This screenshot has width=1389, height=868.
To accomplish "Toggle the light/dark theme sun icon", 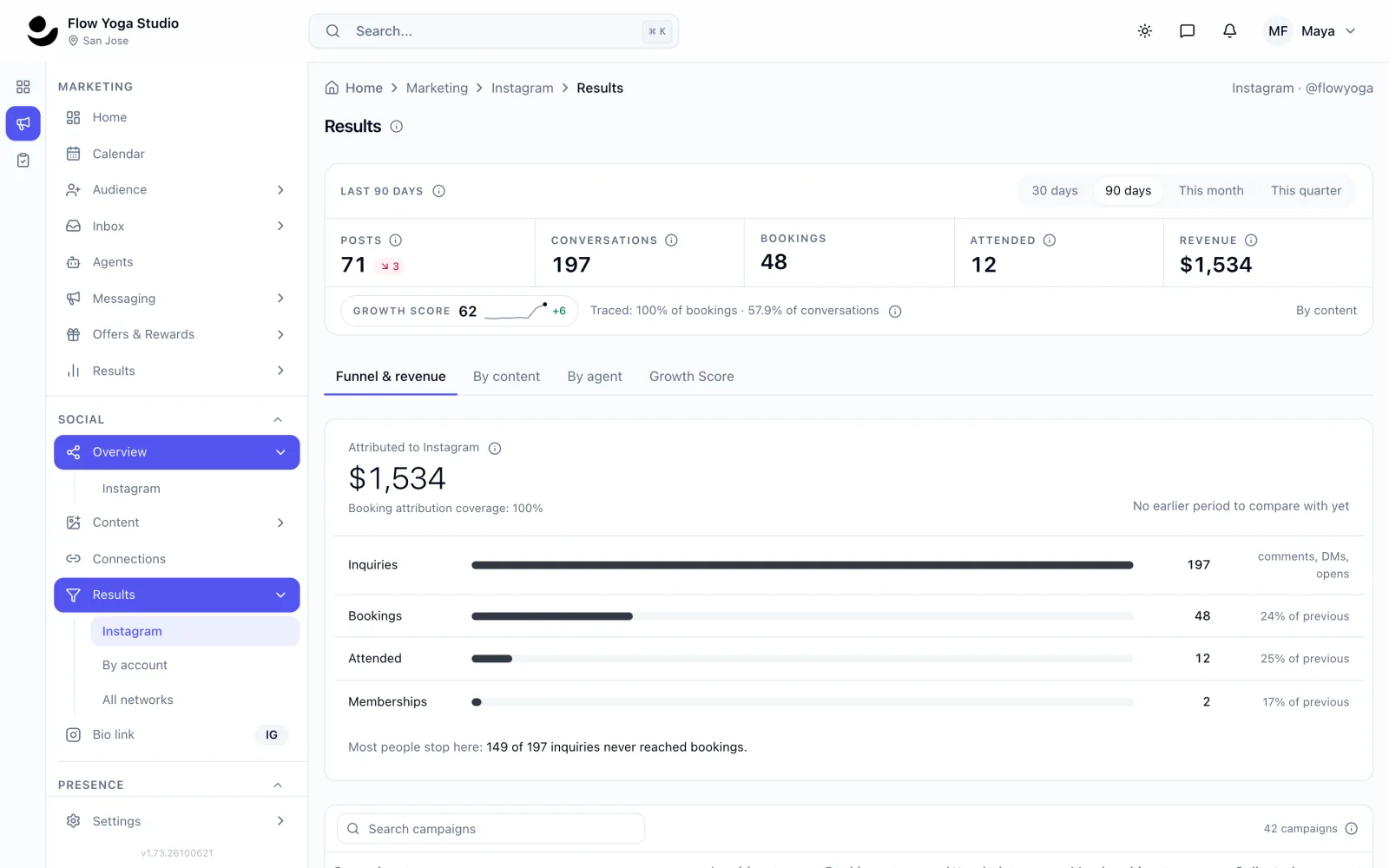I will coord(1145,31).
